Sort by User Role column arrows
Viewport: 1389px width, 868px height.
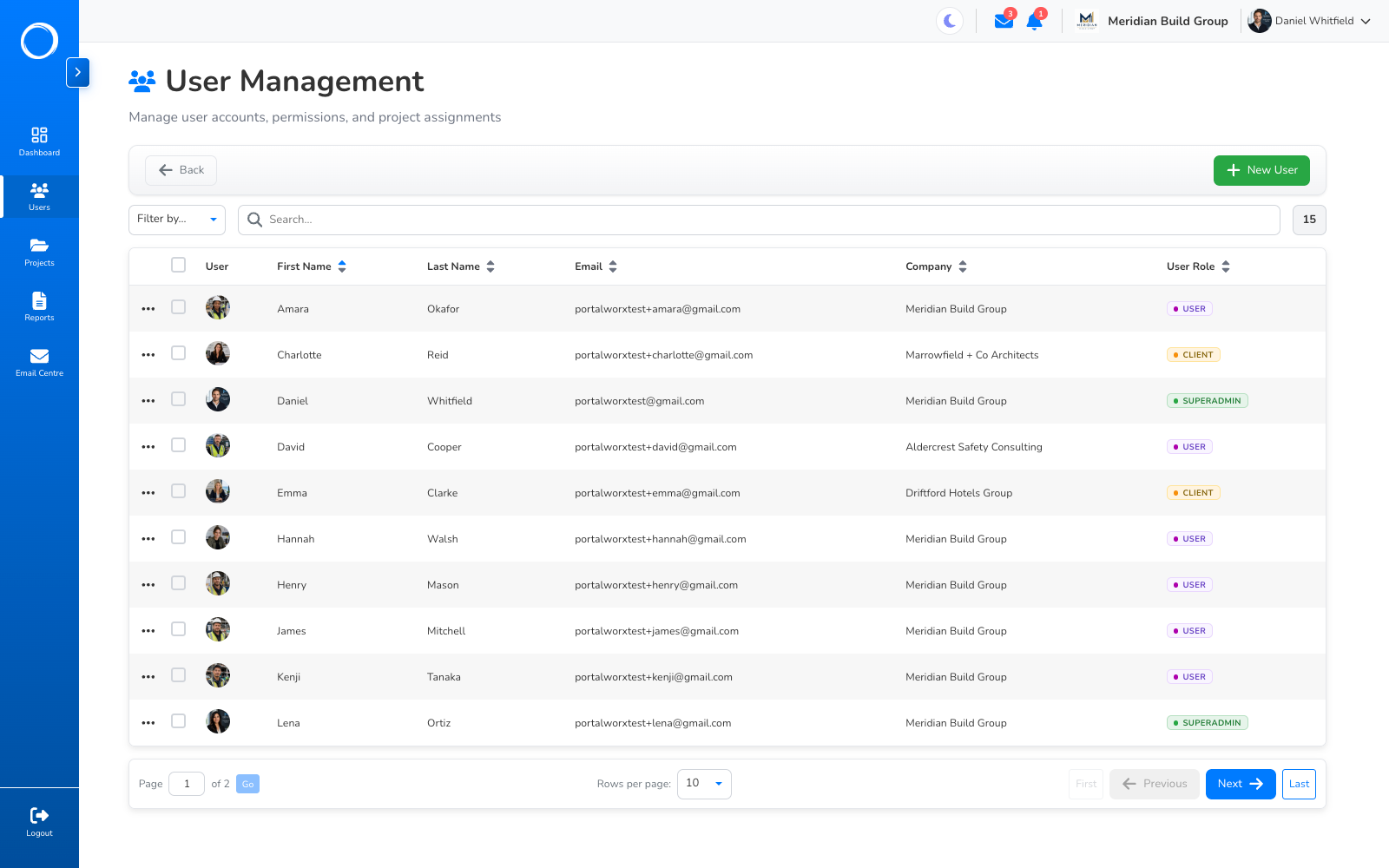1226,266
